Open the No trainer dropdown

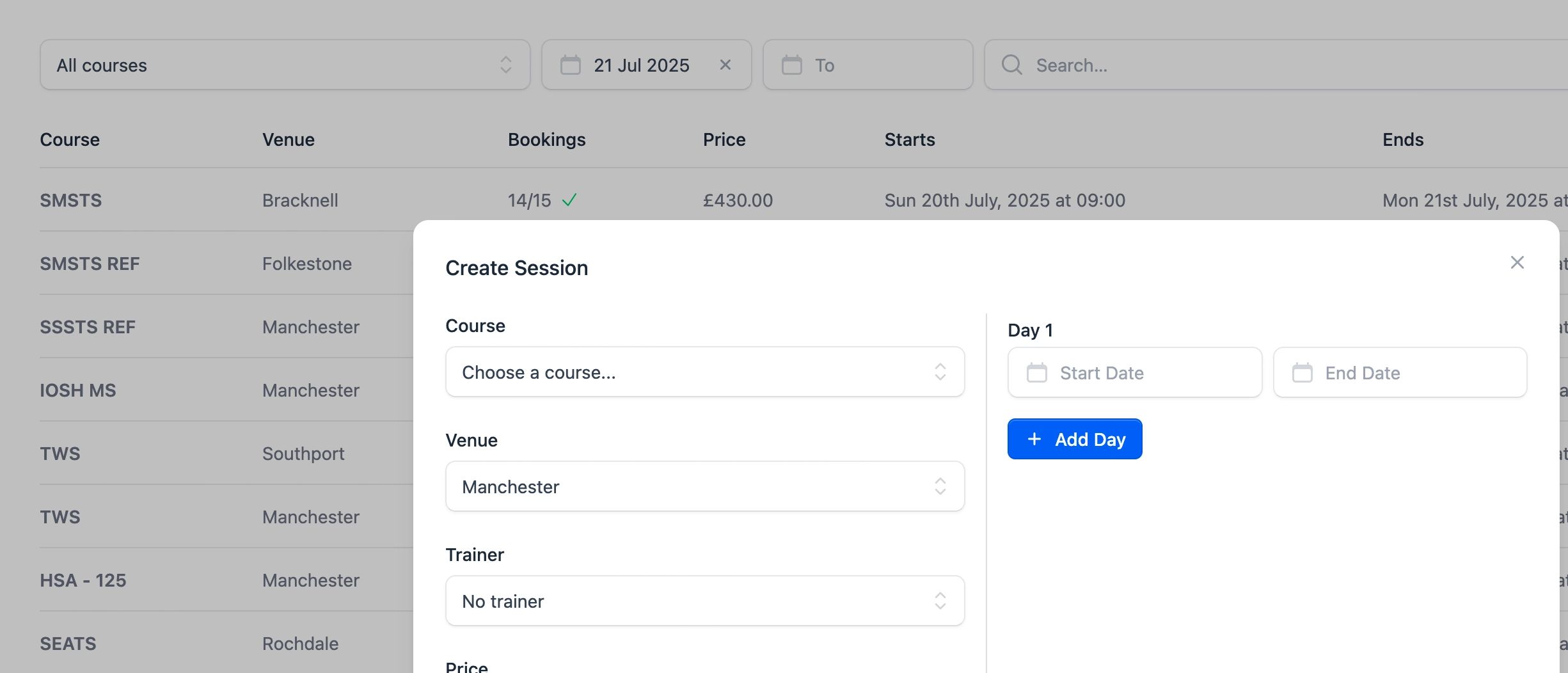click(x=704, y=601)
